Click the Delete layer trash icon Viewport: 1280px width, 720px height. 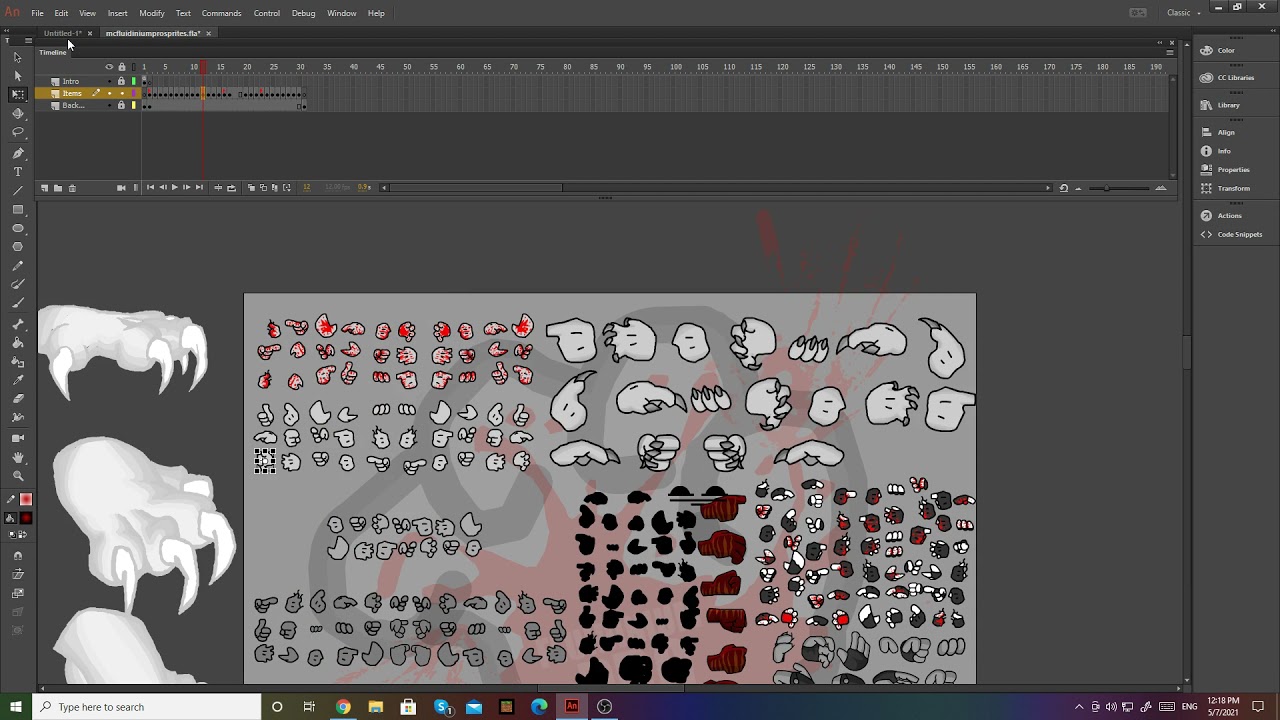[x=72, y=188]
